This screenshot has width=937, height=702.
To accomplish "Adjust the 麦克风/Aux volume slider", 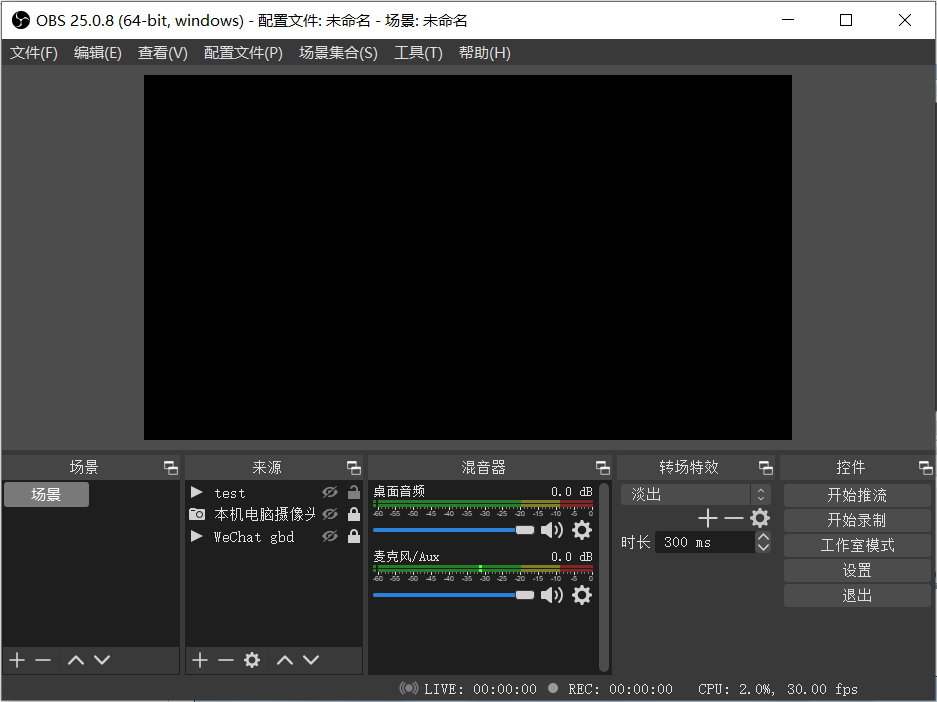I will [x=454, y=595].
